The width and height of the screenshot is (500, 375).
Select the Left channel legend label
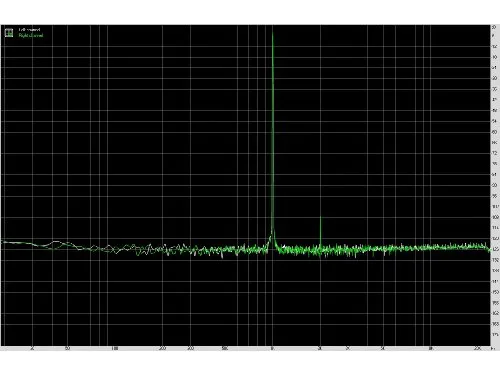click(x=29, y=30)
